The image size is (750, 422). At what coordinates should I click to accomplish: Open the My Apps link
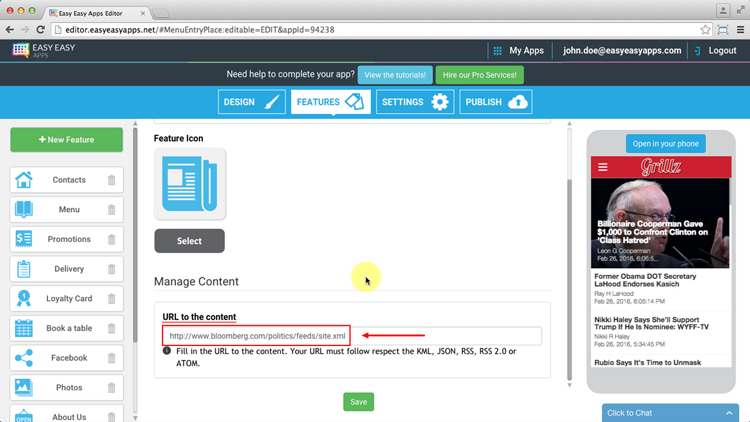(526, 51)
